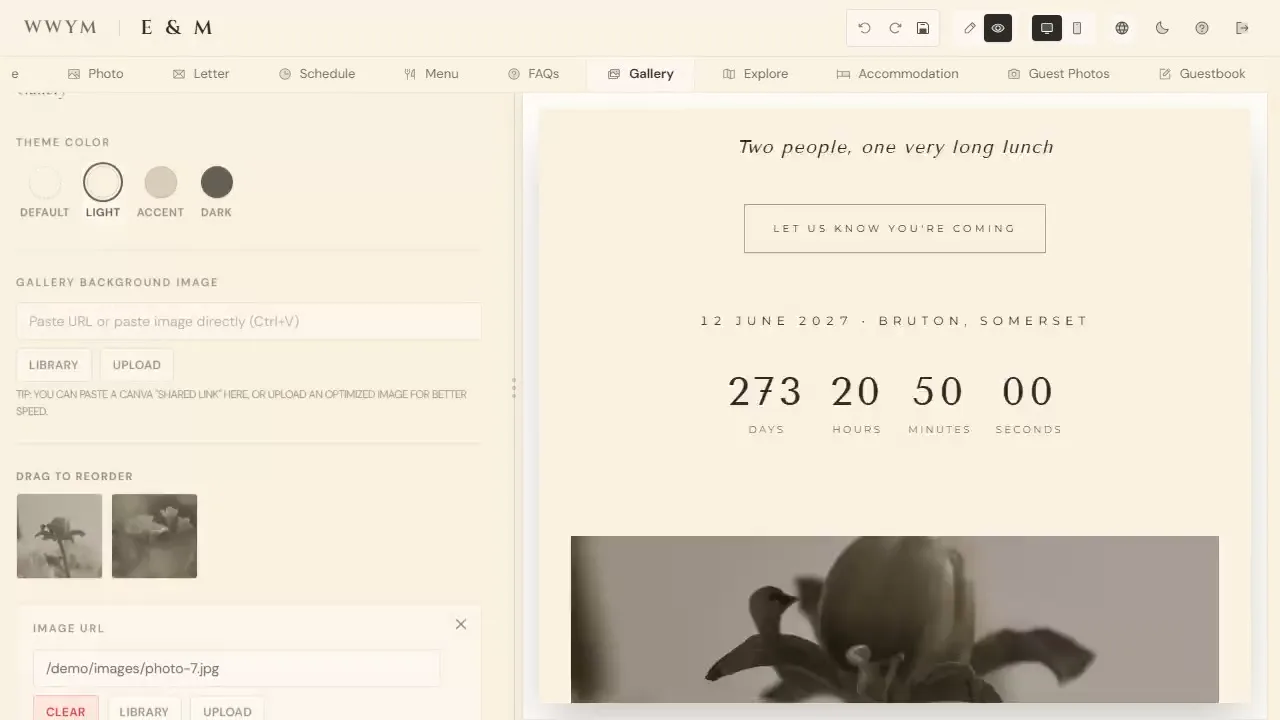Select desktop view monitor icon
Image resolution: width=1280 pixels, height=720 pixels.
(x=1047, y=28)
